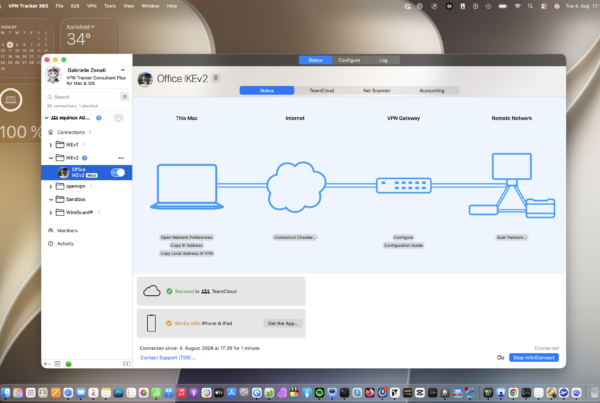Expand the openvpn folder
Viewport: 600px width, 403px height.
click(51, 186)
